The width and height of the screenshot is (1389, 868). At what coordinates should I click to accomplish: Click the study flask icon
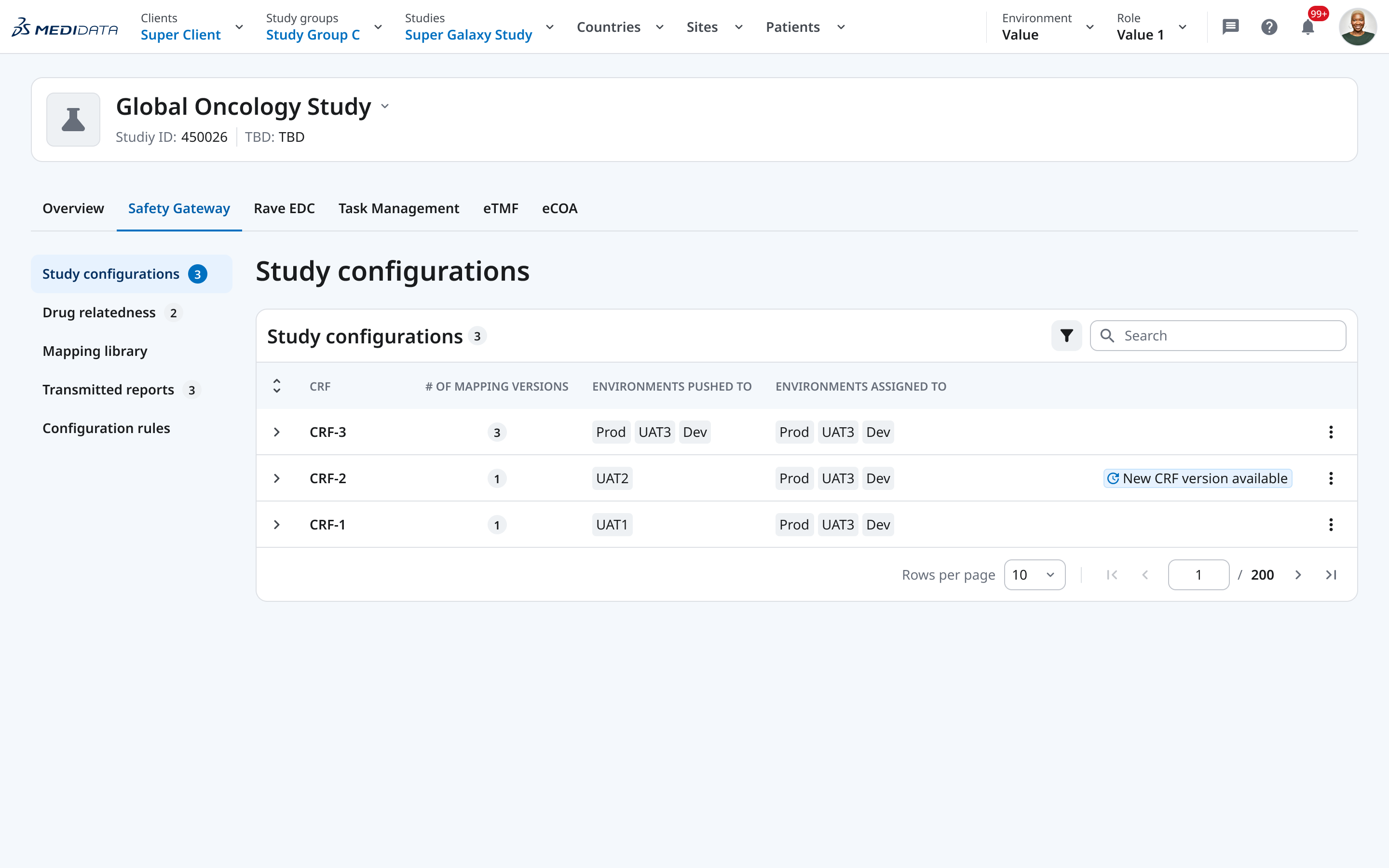point(73,120)
